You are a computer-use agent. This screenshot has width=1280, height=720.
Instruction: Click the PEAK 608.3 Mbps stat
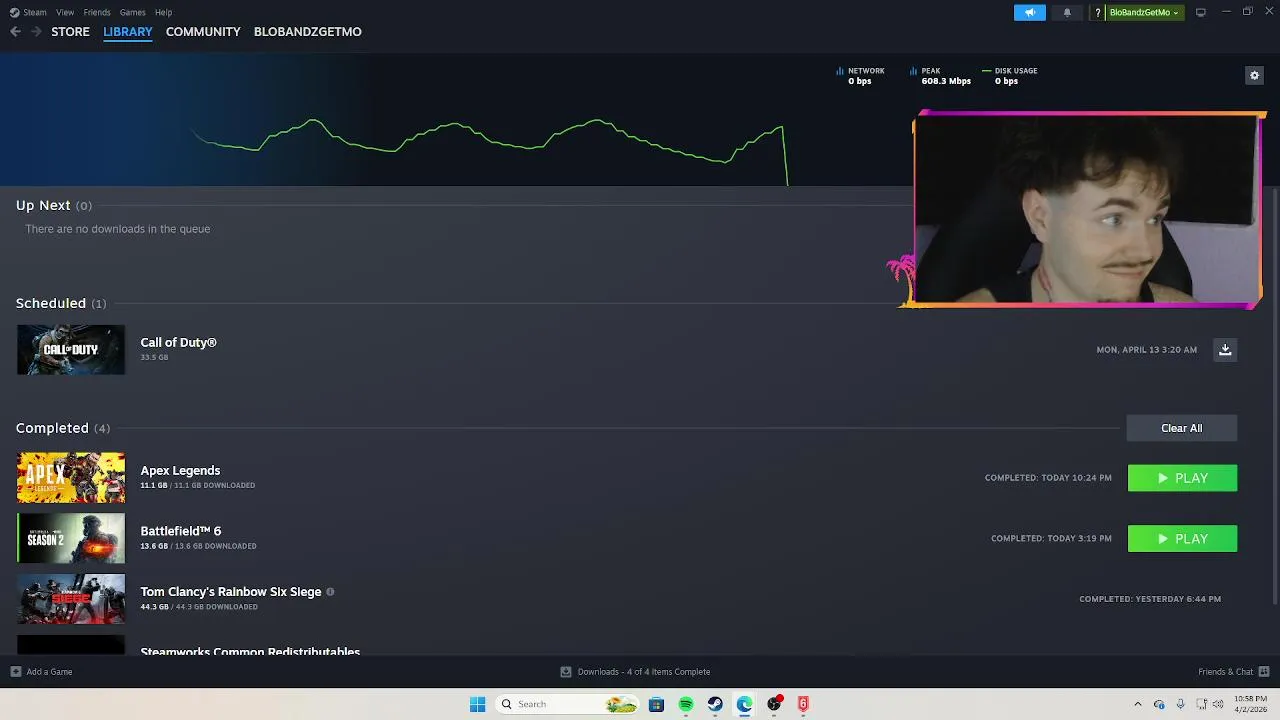pos(940,76)
